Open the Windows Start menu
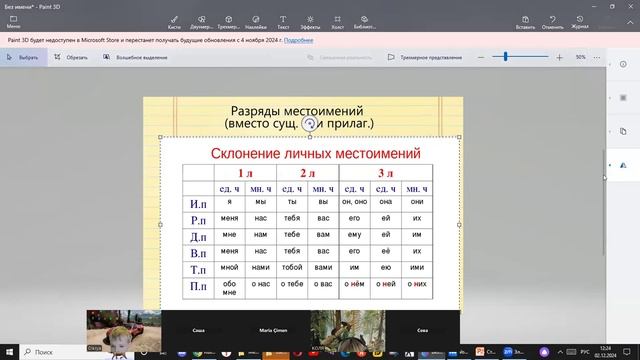Screen dimensions: 640x360 tap(9, 352)
